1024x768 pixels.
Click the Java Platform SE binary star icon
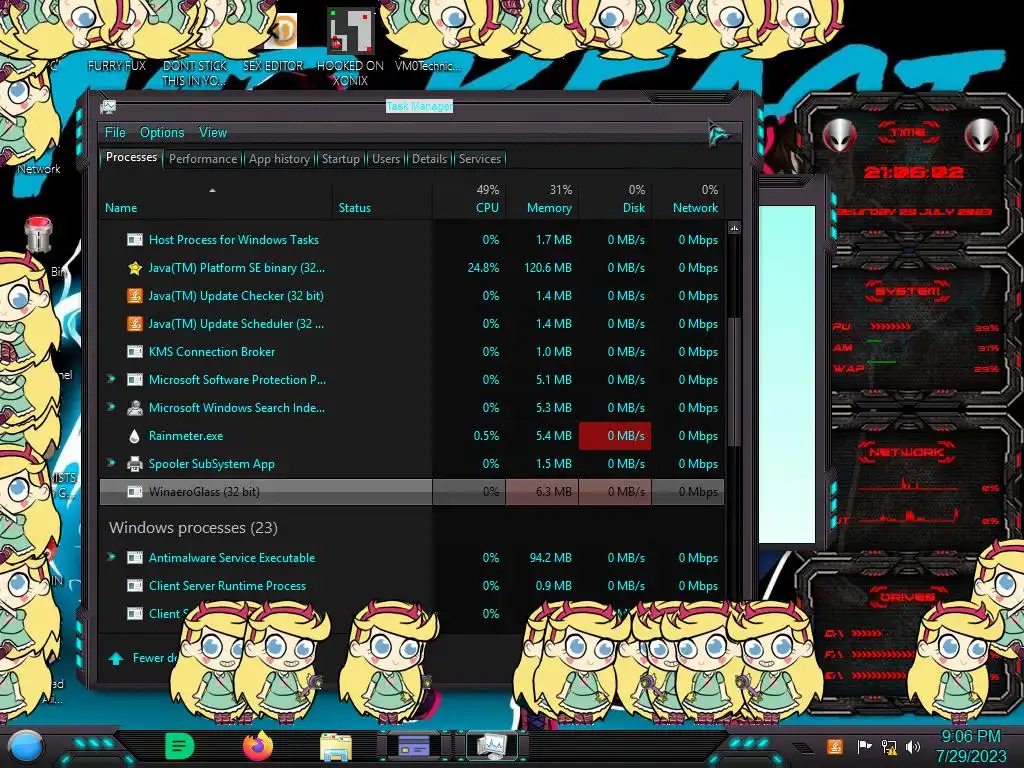135,268
